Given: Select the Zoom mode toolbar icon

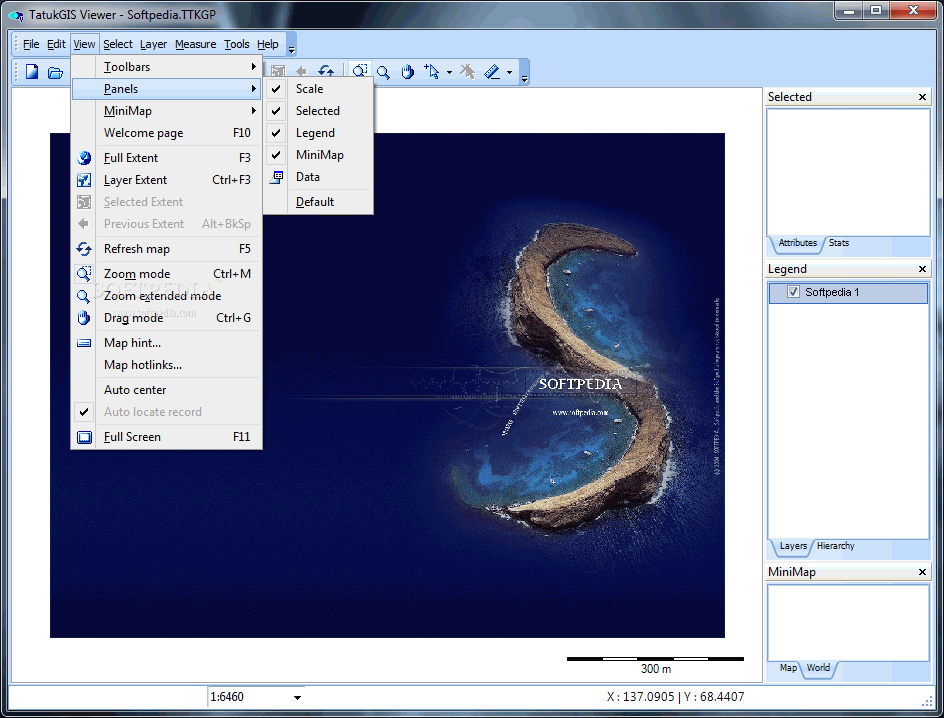Looking at the screenshot, I should click(360, 72).
